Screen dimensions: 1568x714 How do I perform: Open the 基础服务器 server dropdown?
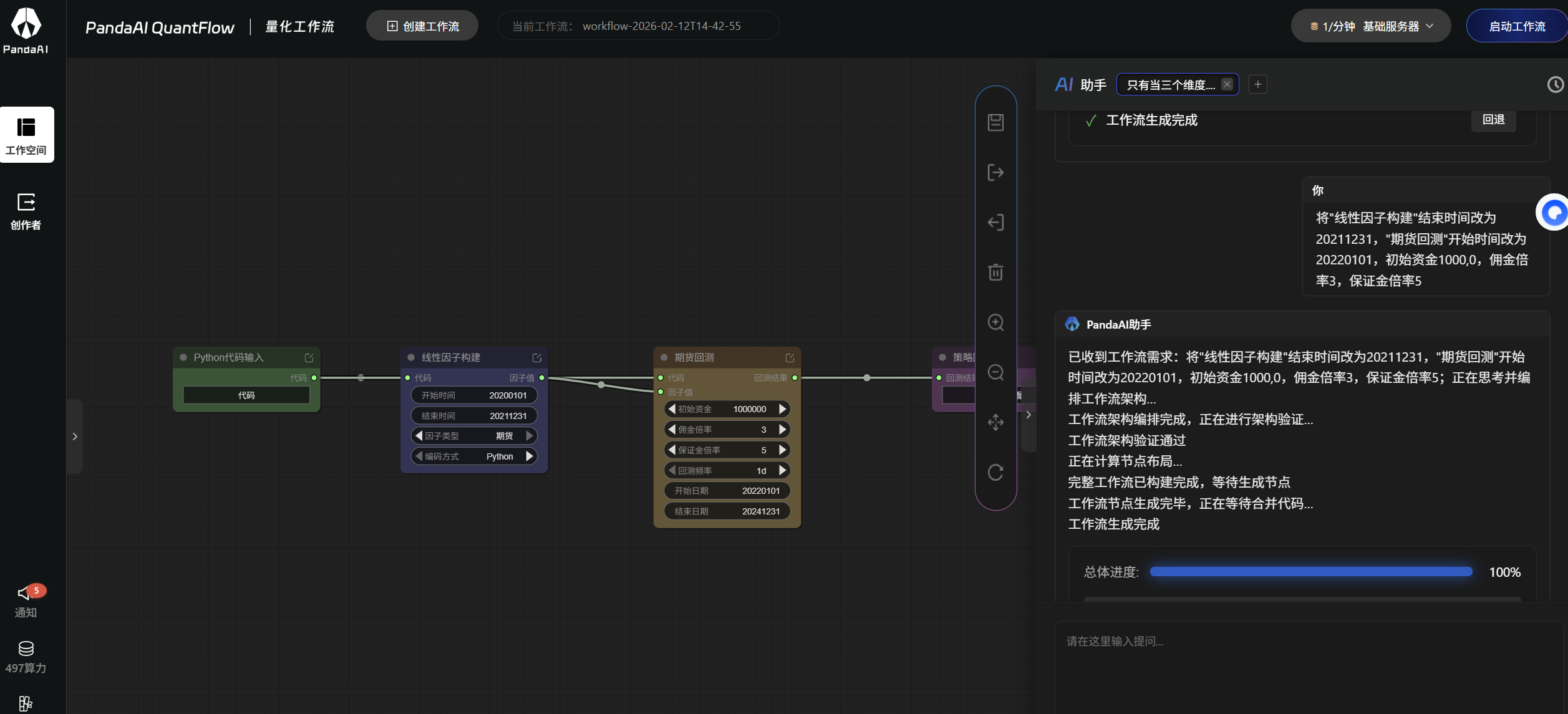click(x=1371, y=26)
